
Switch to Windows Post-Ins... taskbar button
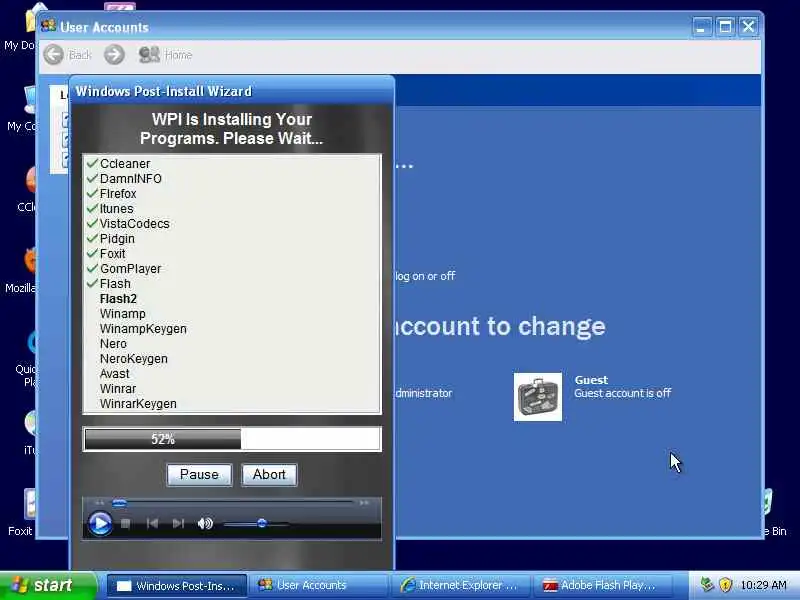177,586
